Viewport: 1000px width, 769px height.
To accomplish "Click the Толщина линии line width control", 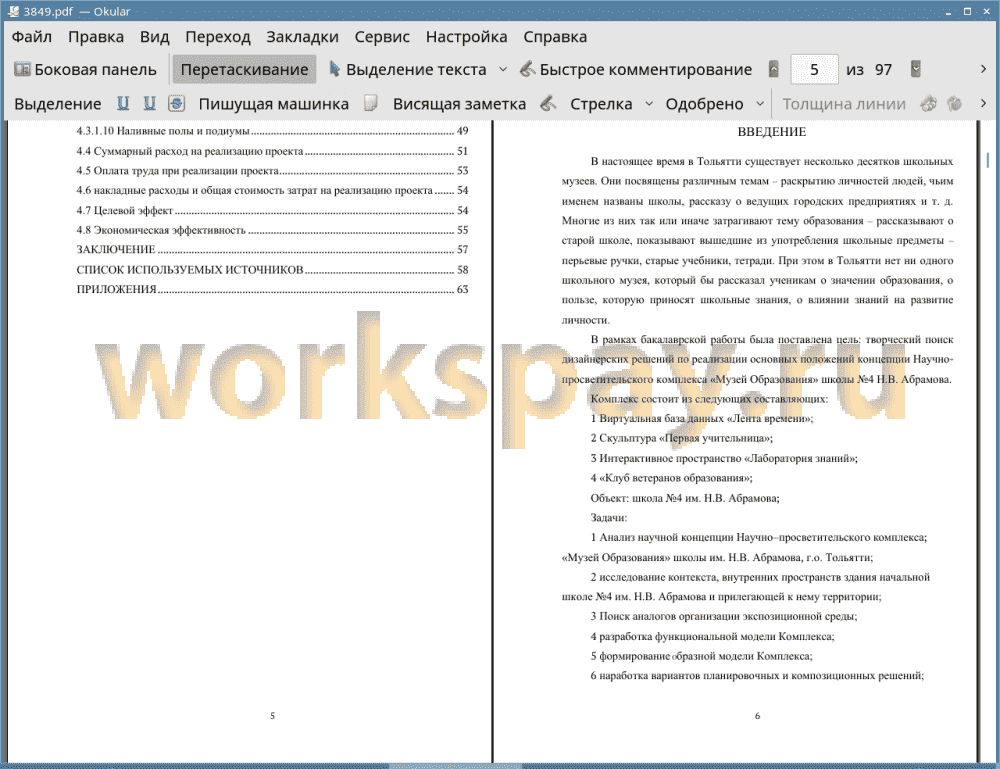I will tap(844, 104).
